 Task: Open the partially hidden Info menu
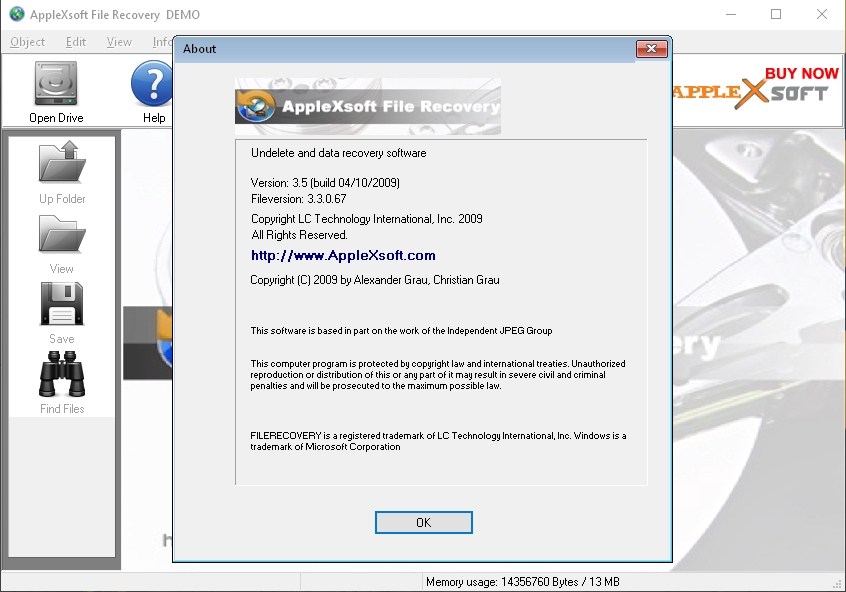click(x=162, y=42)
